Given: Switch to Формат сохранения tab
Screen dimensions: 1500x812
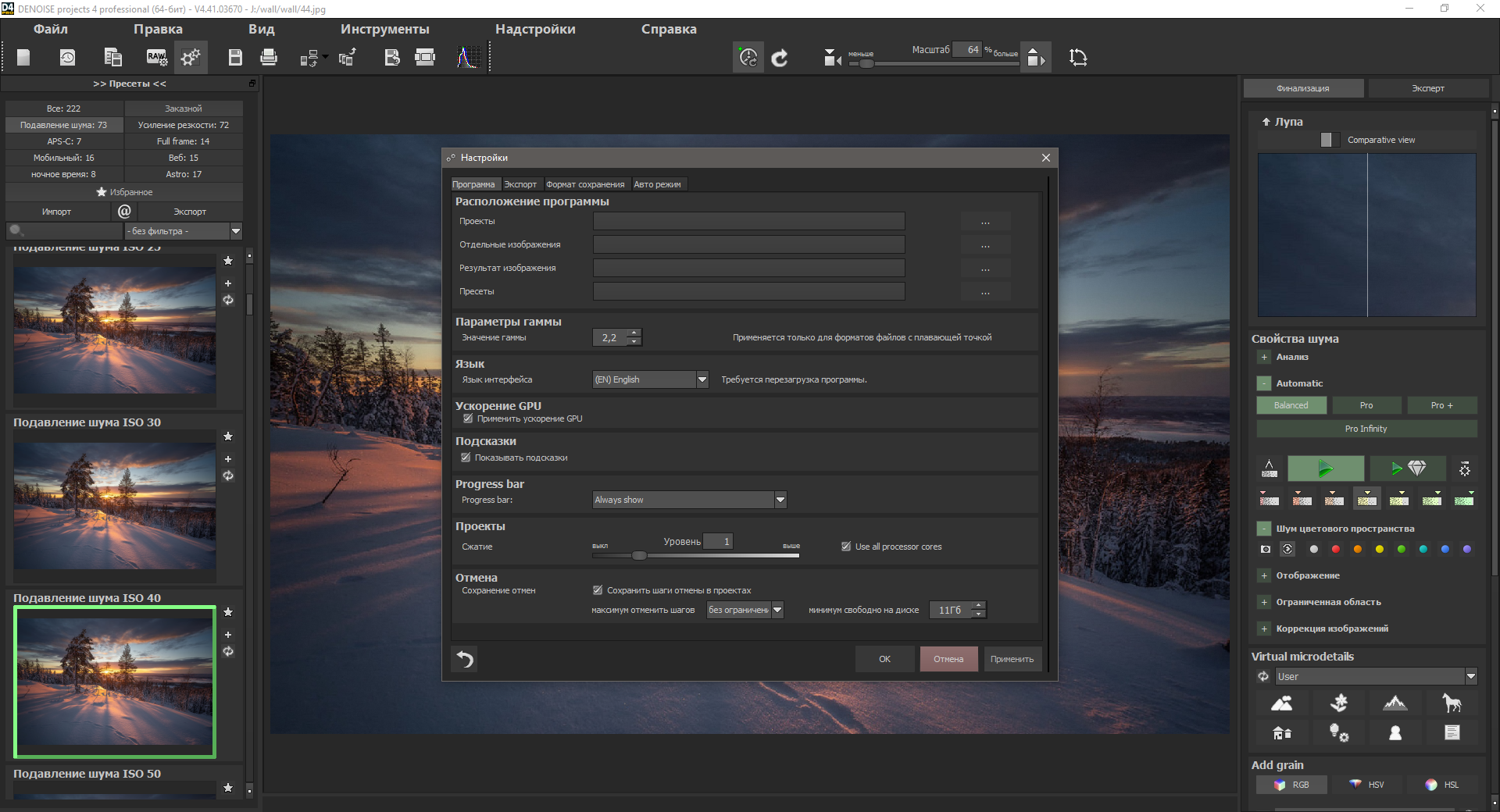Looking at the screenshot, I should pos(585,184).
